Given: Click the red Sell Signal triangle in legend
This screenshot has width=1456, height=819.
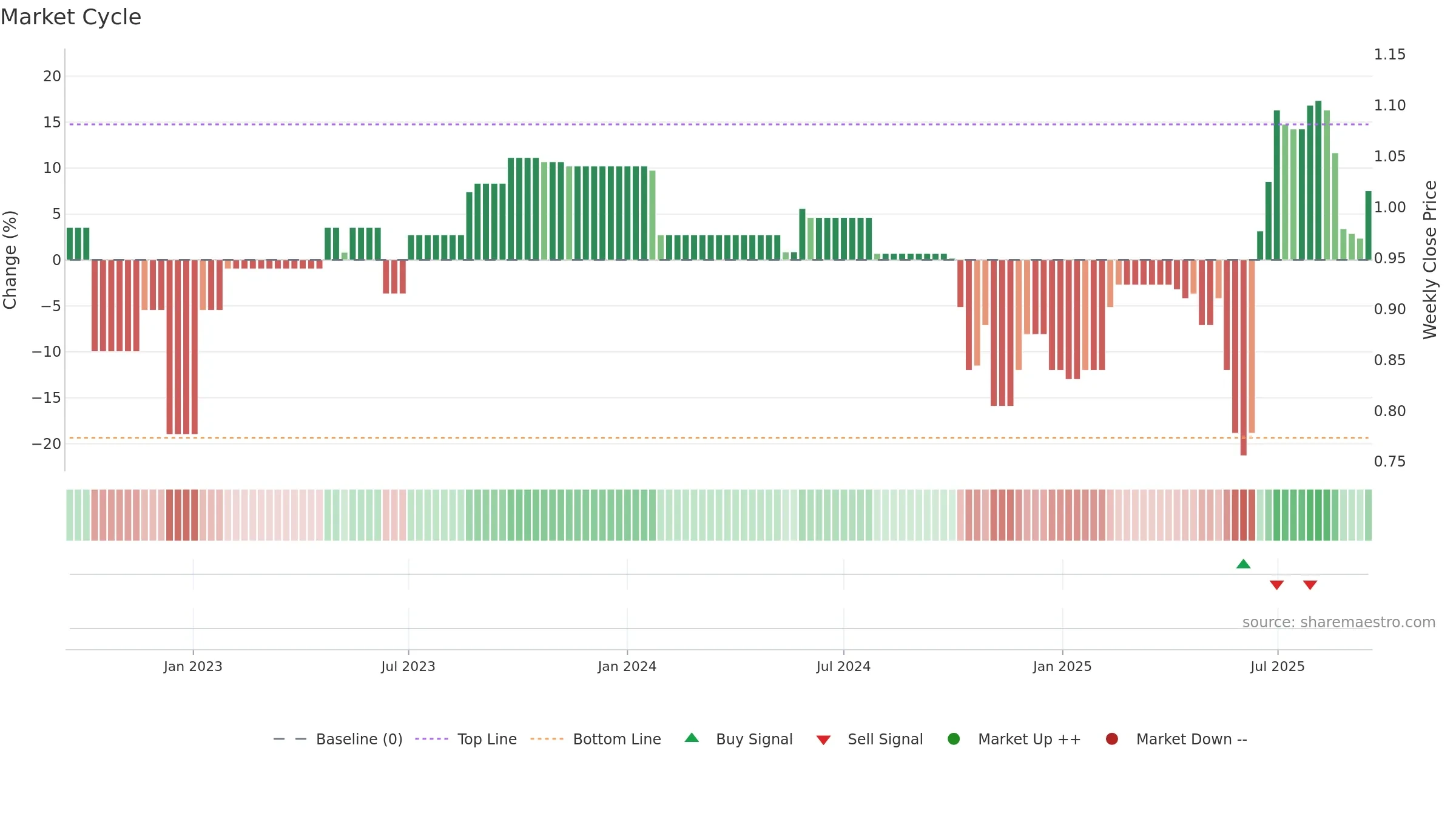Looking at the screenshot, I should (x=823, y=740).
